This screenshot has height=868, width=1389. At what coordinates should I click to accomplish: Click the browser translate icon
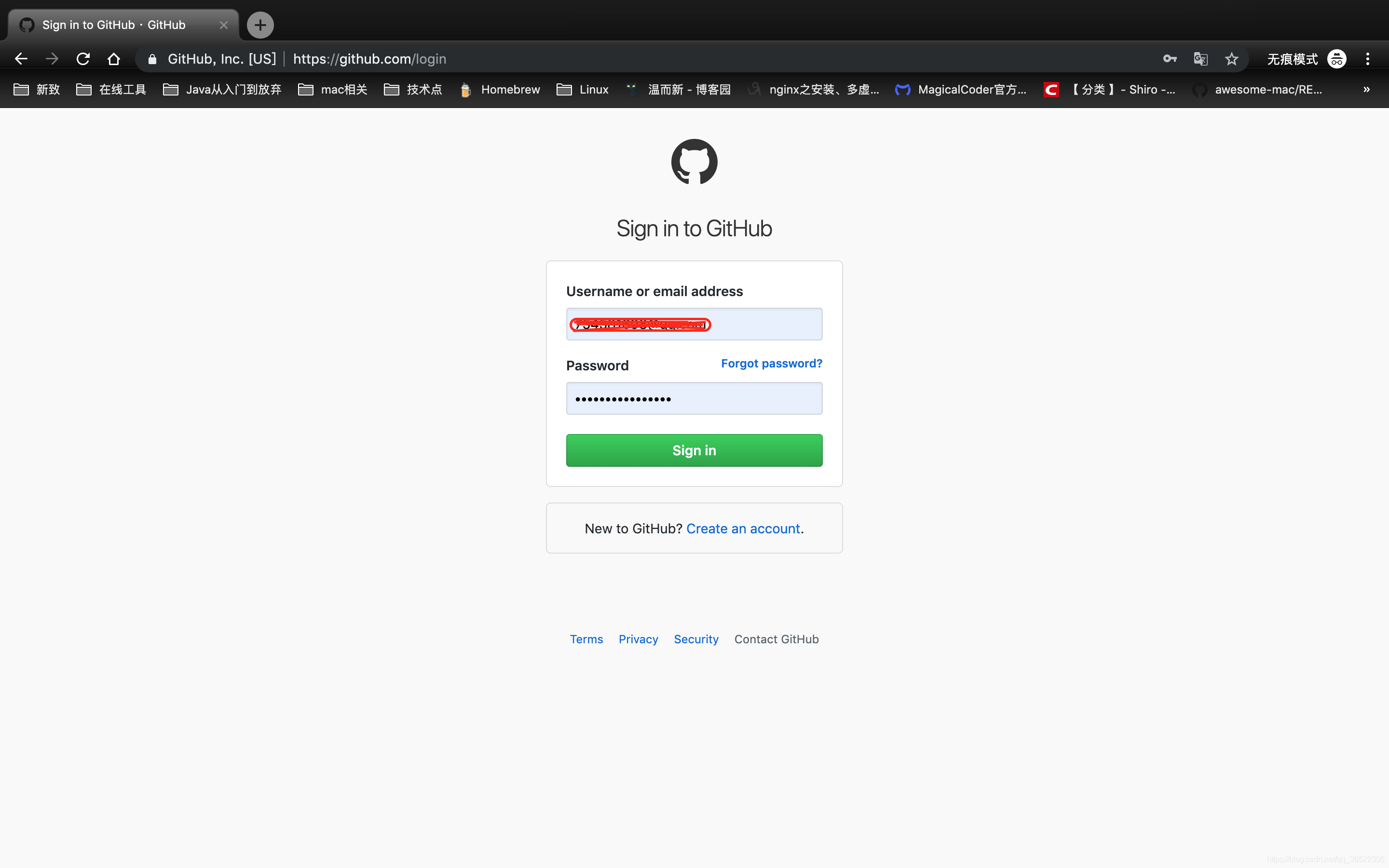[1201, 59]
